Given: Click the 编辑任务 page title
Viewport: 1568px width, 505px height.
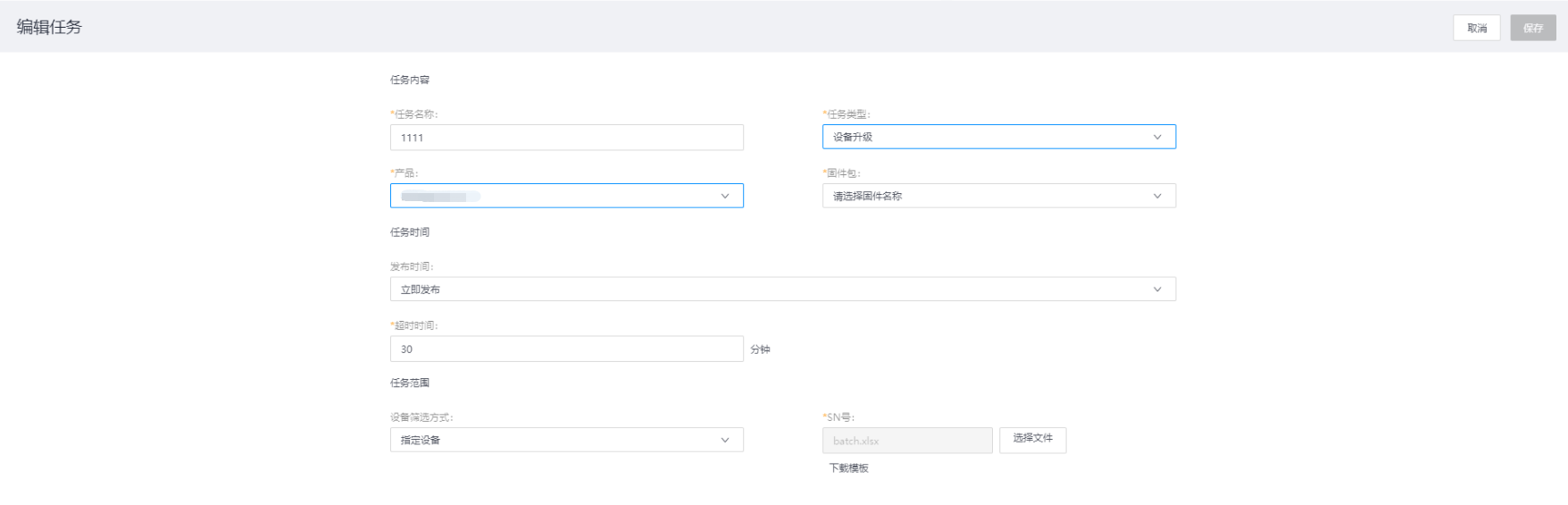Looking at the screenshot, I should click(49, 27).
